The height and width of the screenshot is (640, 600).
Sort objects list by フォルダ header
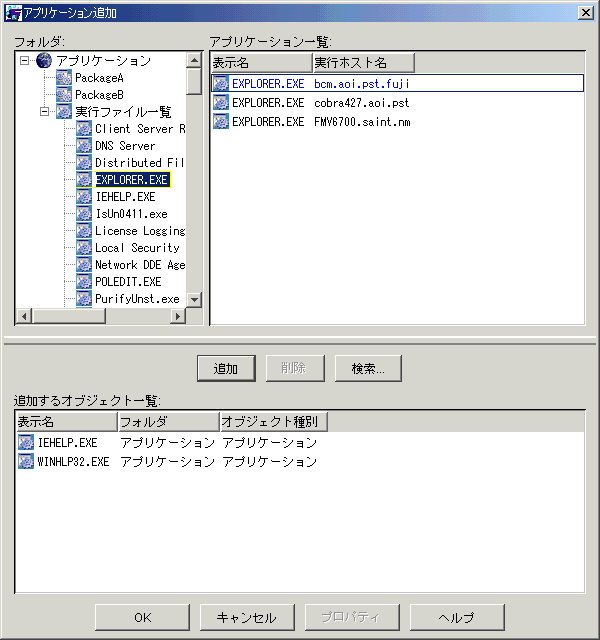pos(169,422)
